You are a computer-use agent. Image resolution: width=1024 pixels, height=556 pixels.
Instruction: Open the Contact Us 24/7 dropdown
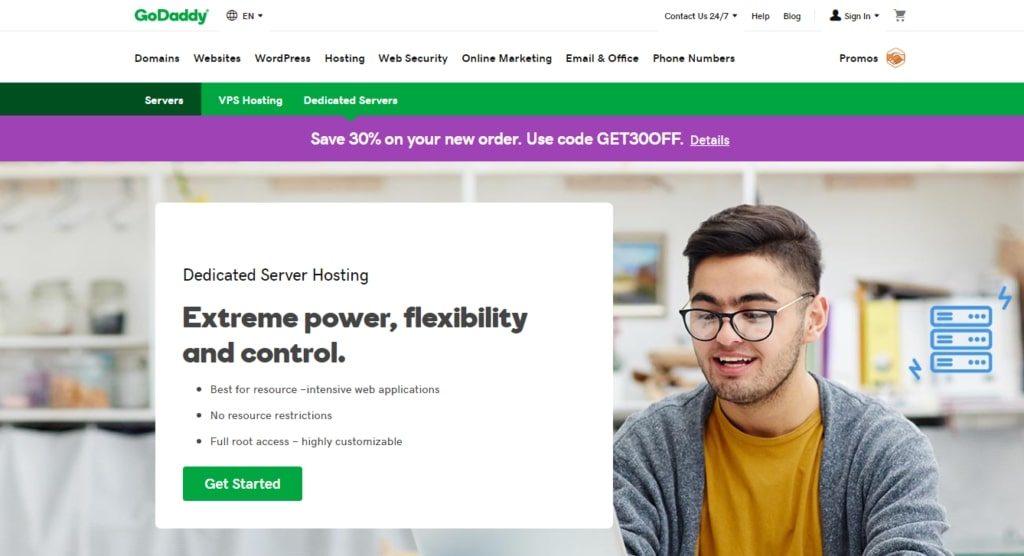701,16
